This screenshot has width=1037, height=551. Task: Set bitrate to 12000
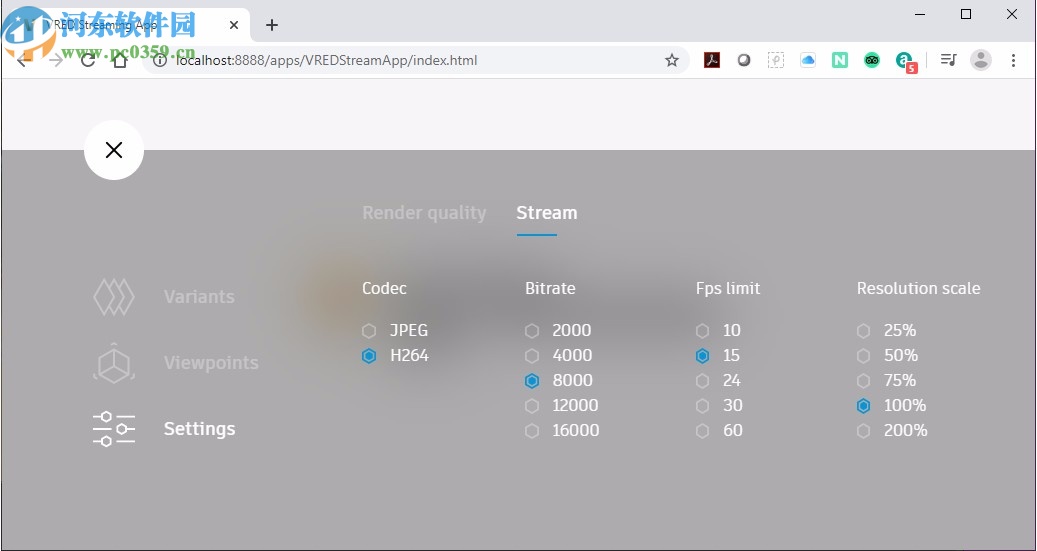(561, 405)
